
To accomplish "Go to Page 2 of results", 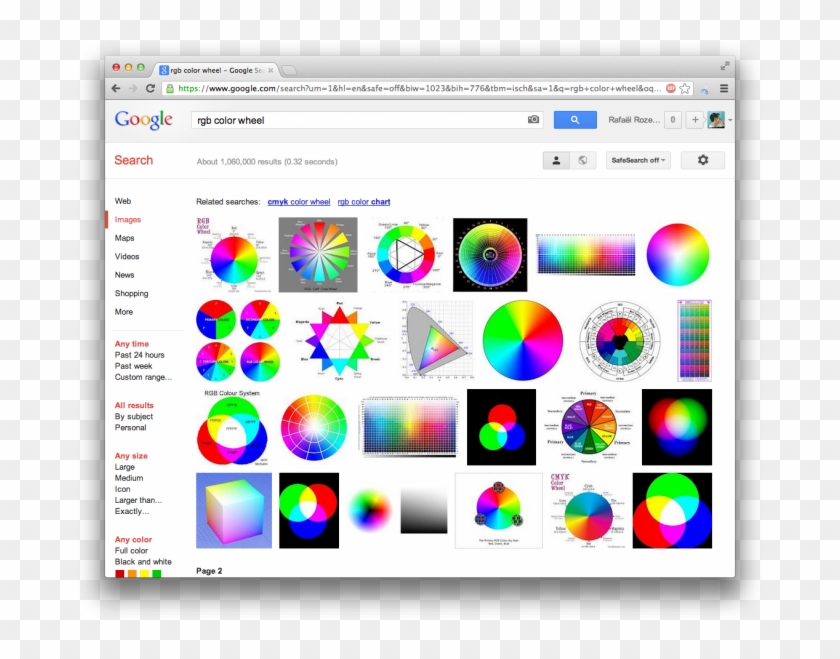I will coord(209,571).
